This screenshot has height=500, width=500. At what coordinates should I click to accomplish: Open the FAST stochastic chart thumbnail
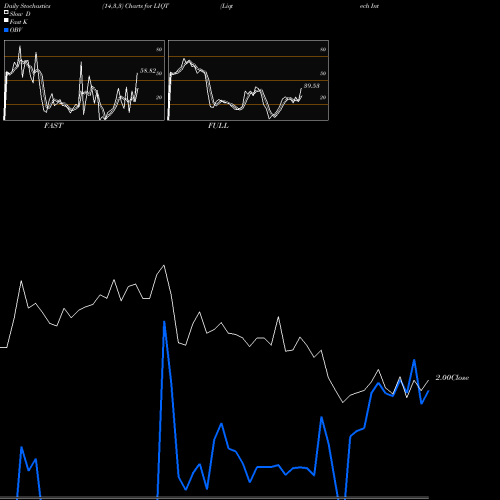point(84,80)
